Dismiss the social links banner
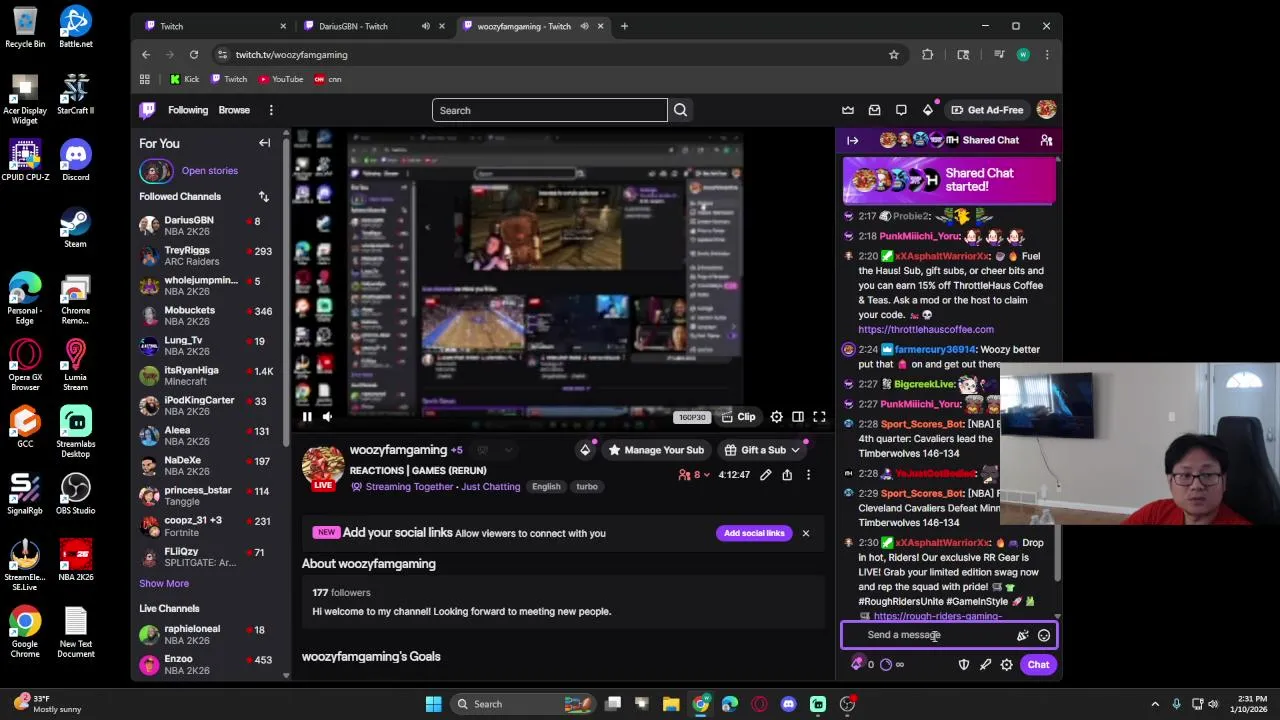The image size is (1280, 720). click(x=805, y=533)
